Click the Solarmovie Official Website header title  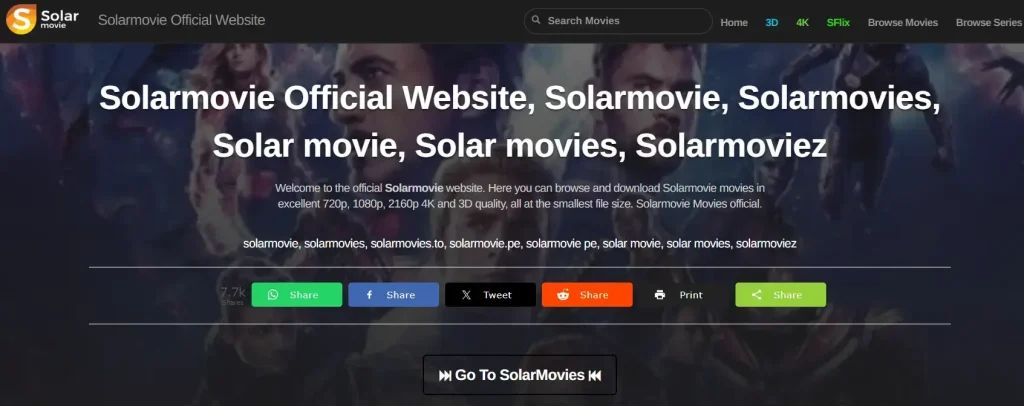click(x=181, y=21)
